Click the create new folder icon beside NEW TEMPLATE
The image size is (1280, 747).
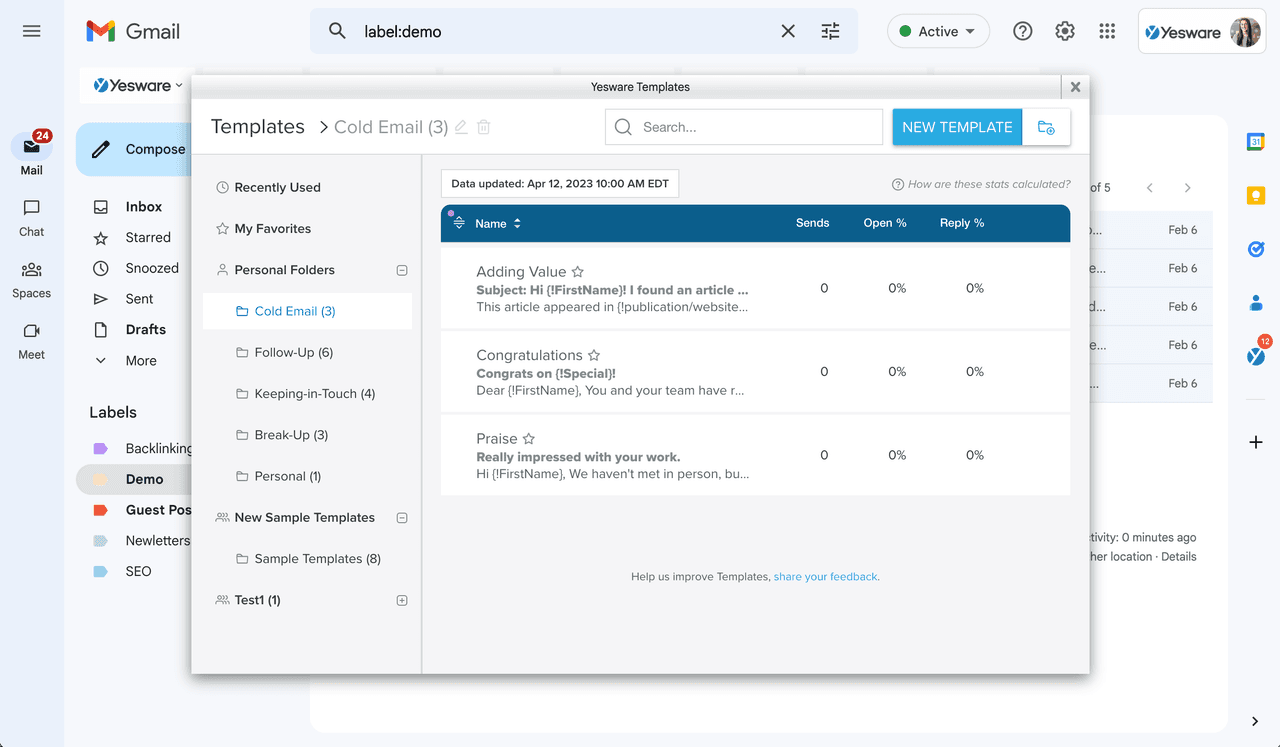click(1046, 127)
